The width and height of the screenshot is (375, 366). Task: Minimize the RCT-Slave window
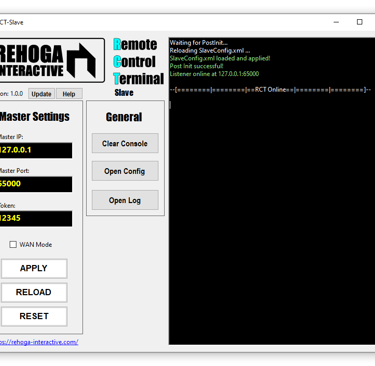coord(336,22)
